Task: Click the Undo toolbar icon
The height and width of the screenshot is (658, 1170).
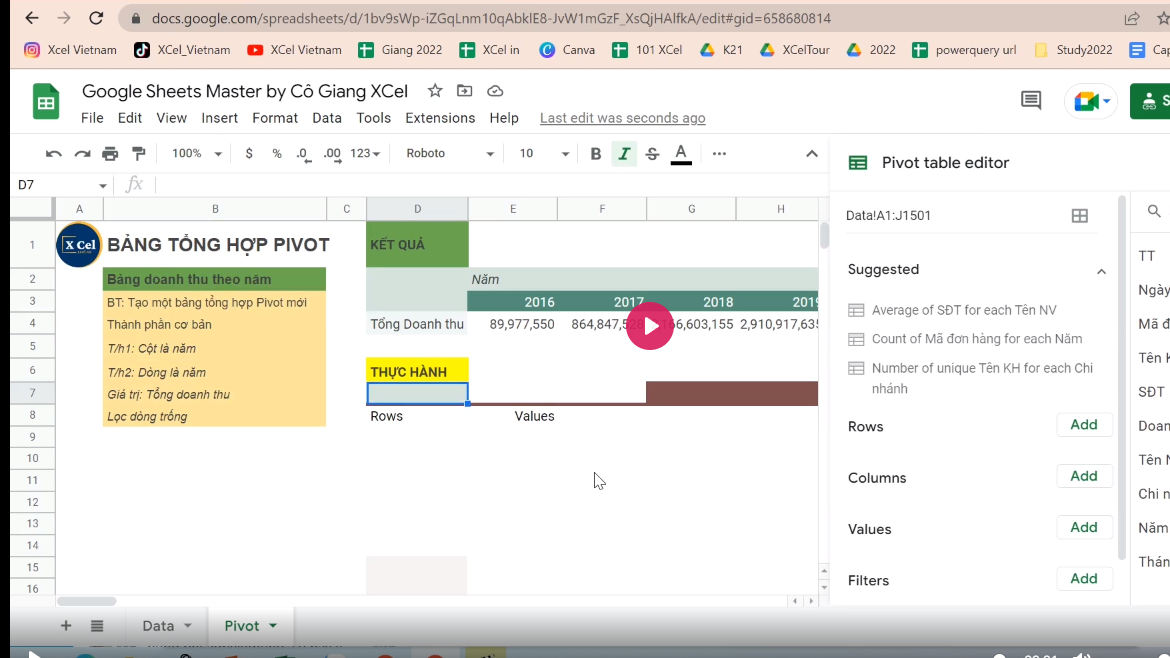Action: [53, 154]
